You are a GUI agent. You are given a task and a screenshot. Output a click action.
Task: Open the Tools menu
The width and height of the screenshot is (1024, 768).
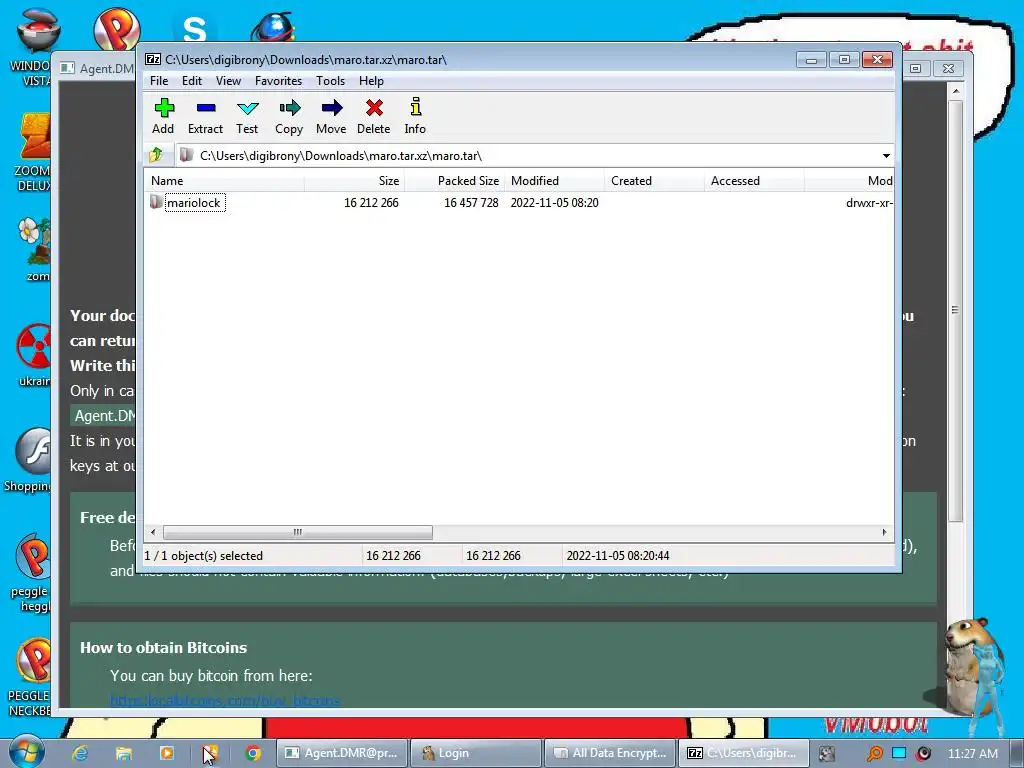point(330,81)
